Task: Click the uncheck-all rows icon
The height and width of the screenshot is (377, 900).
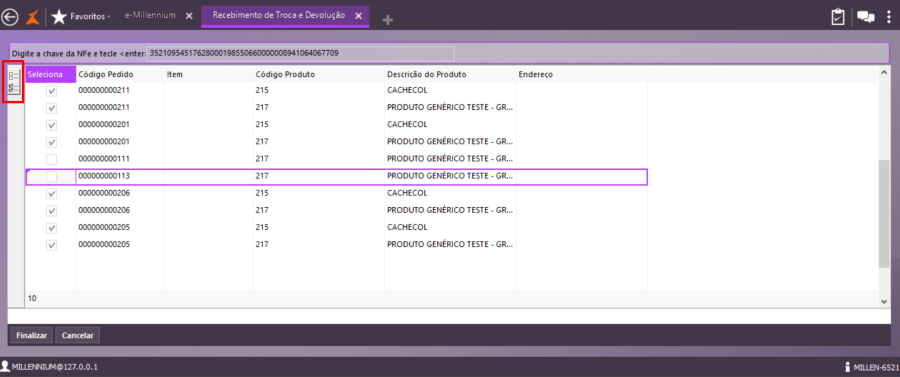Action: (x=14, y=75)
